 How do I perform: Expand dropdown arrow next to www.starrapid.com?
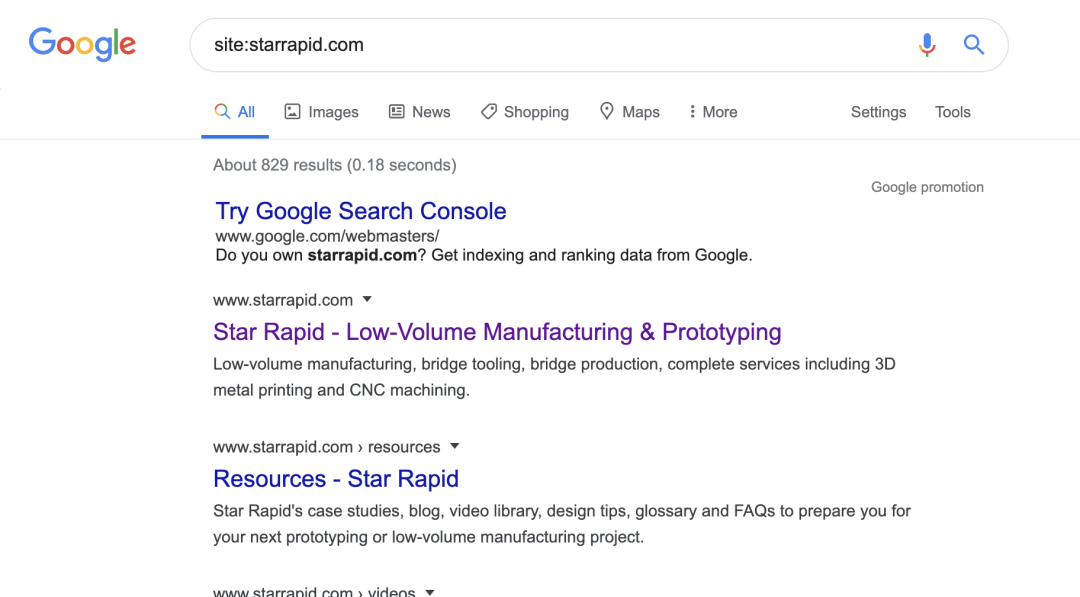click(367, 299)
